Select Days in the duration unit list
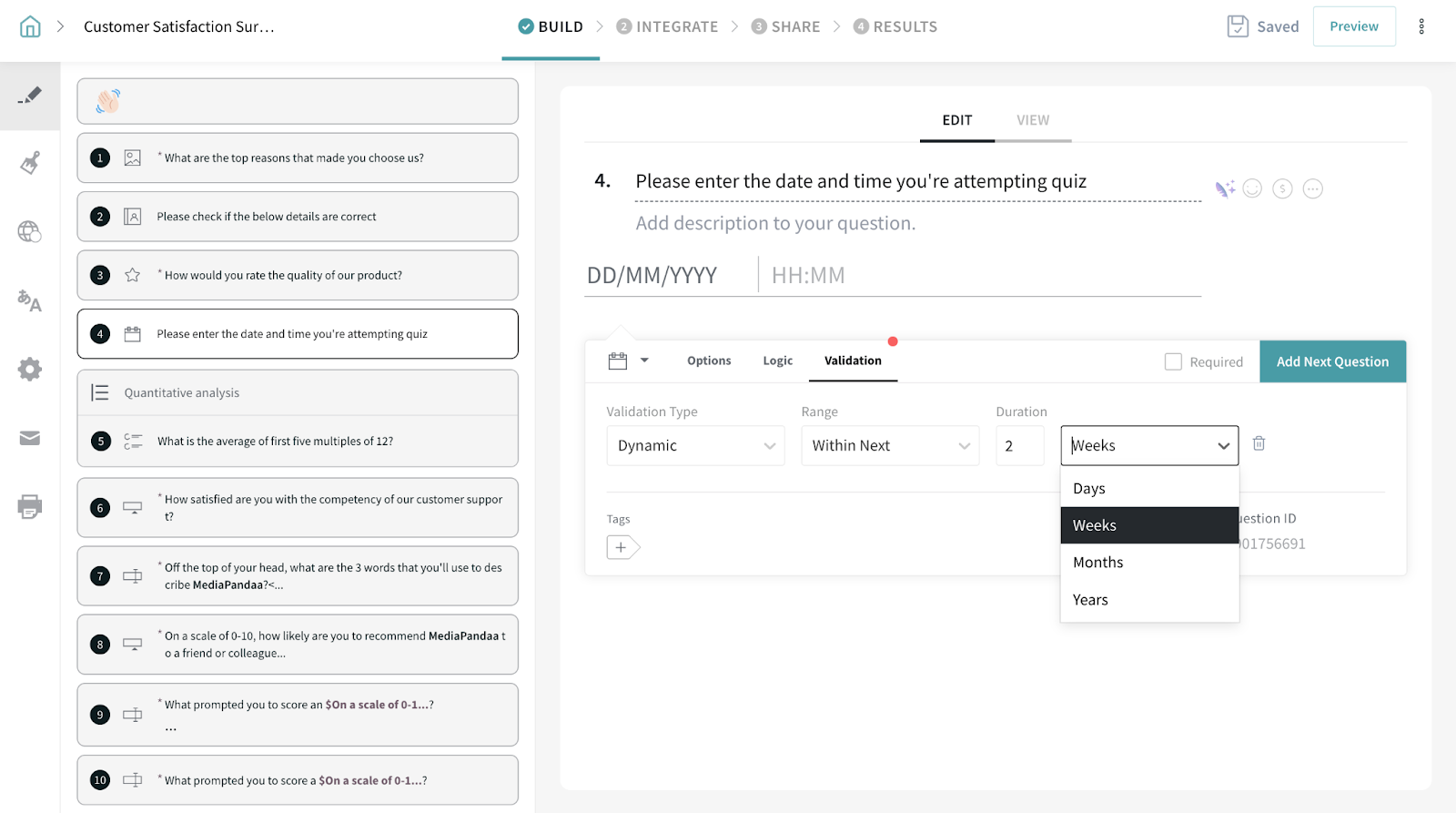This screenshot has height=813, width=1456. click(1089, 489)
